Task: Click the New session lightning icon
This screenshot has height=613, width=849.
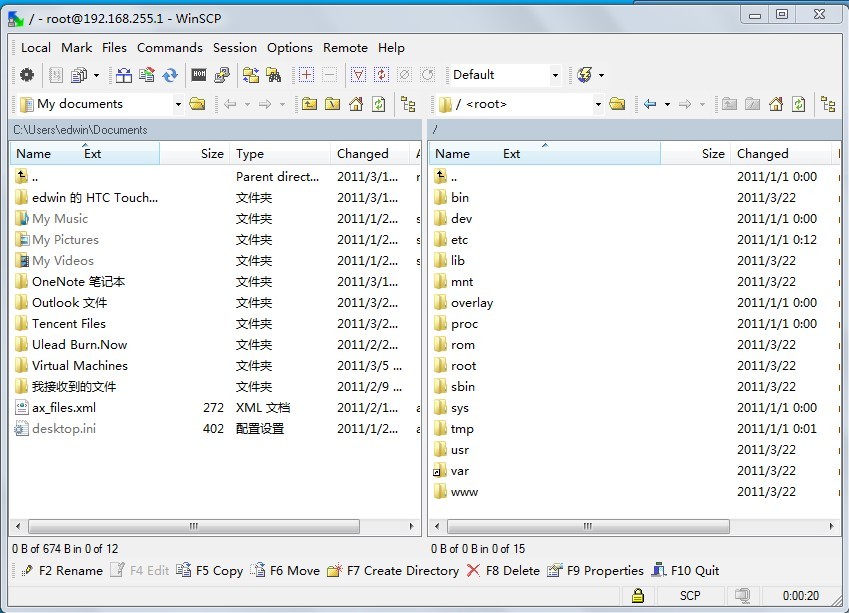Action: pos(584,75)
